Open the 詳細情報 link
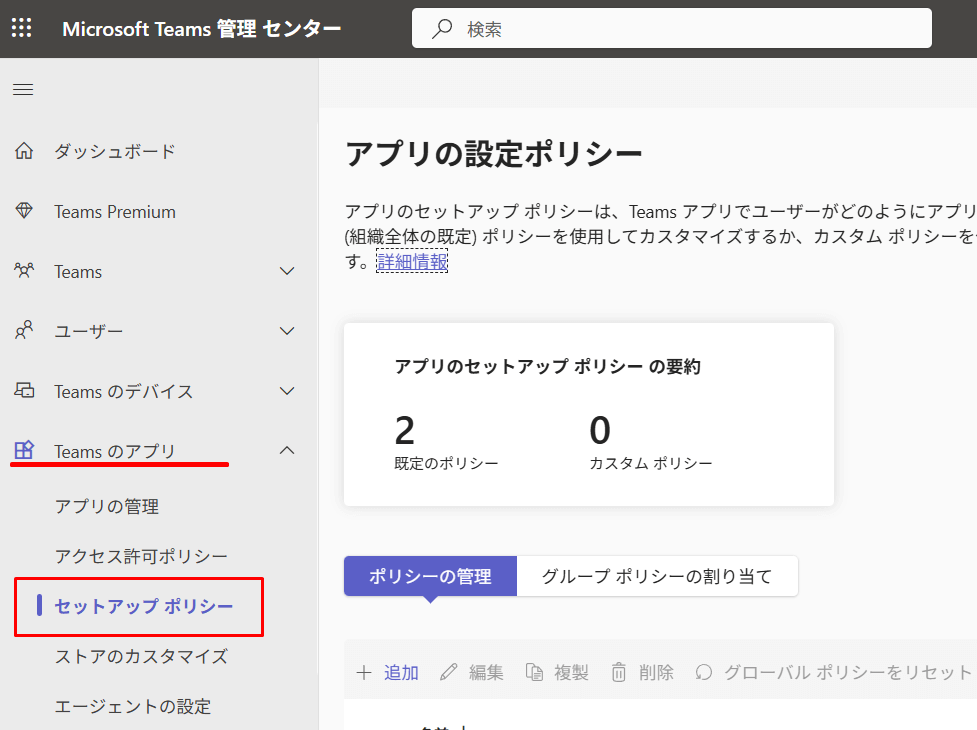The image size is (977, 730). click(412, 262)
